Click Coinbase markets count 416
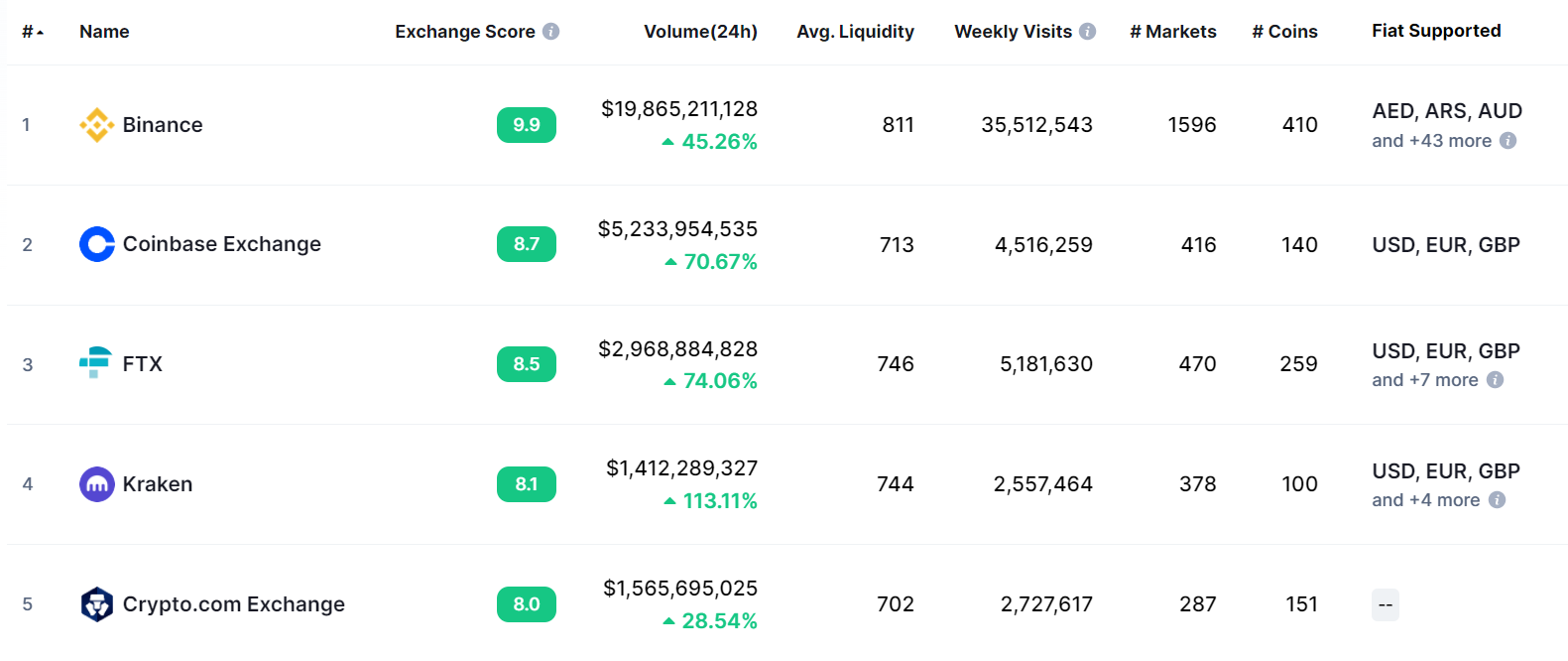The image size is (1568, 661). [1198, 245]
